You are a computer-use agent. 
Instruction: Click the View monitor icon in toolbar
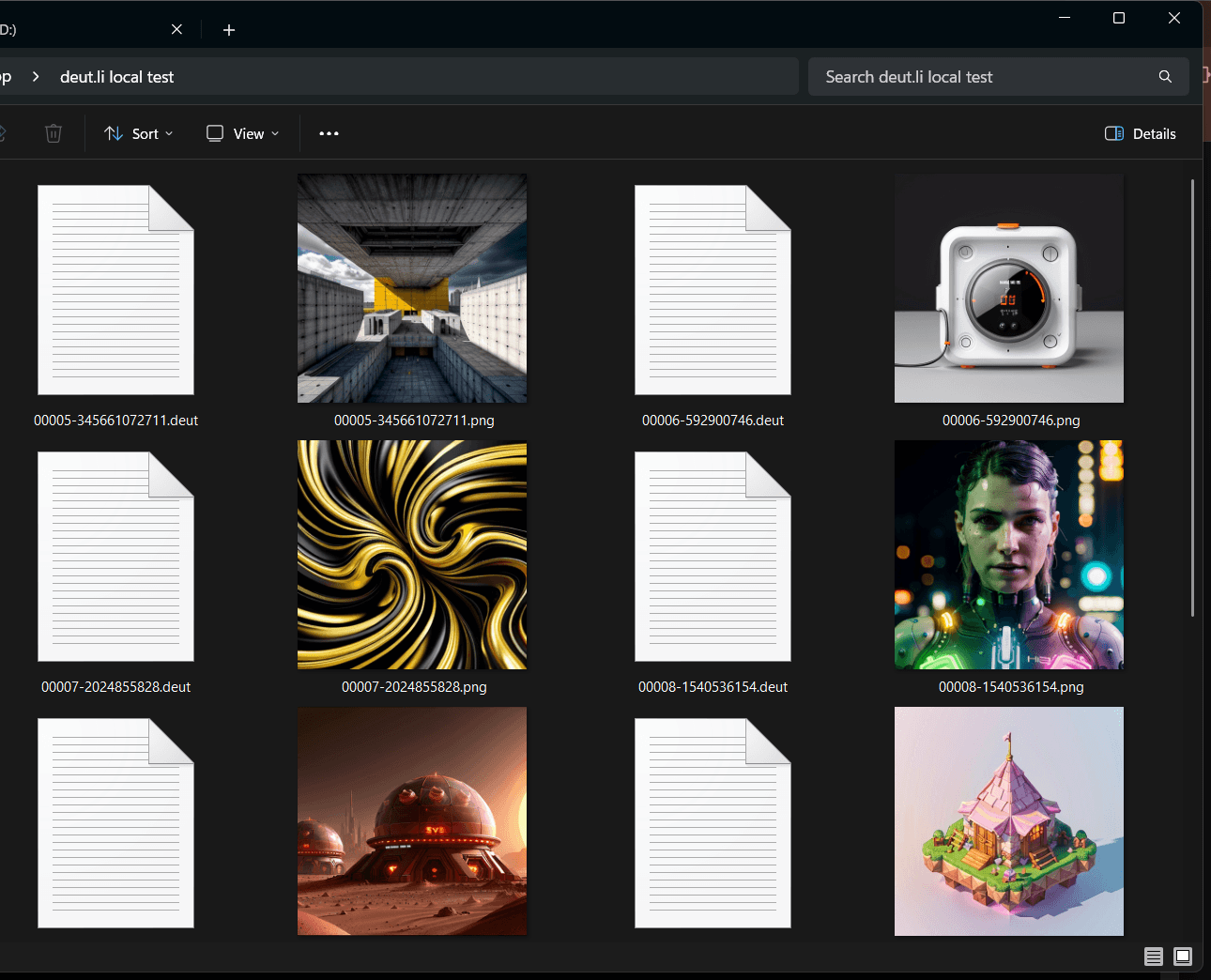coord(215,133)
